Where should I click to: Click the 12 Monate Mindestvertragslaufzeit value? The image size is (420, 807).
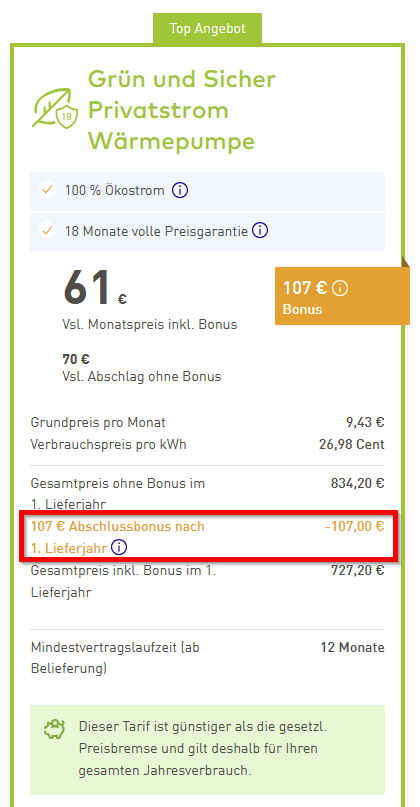click(x=353, y=647)
